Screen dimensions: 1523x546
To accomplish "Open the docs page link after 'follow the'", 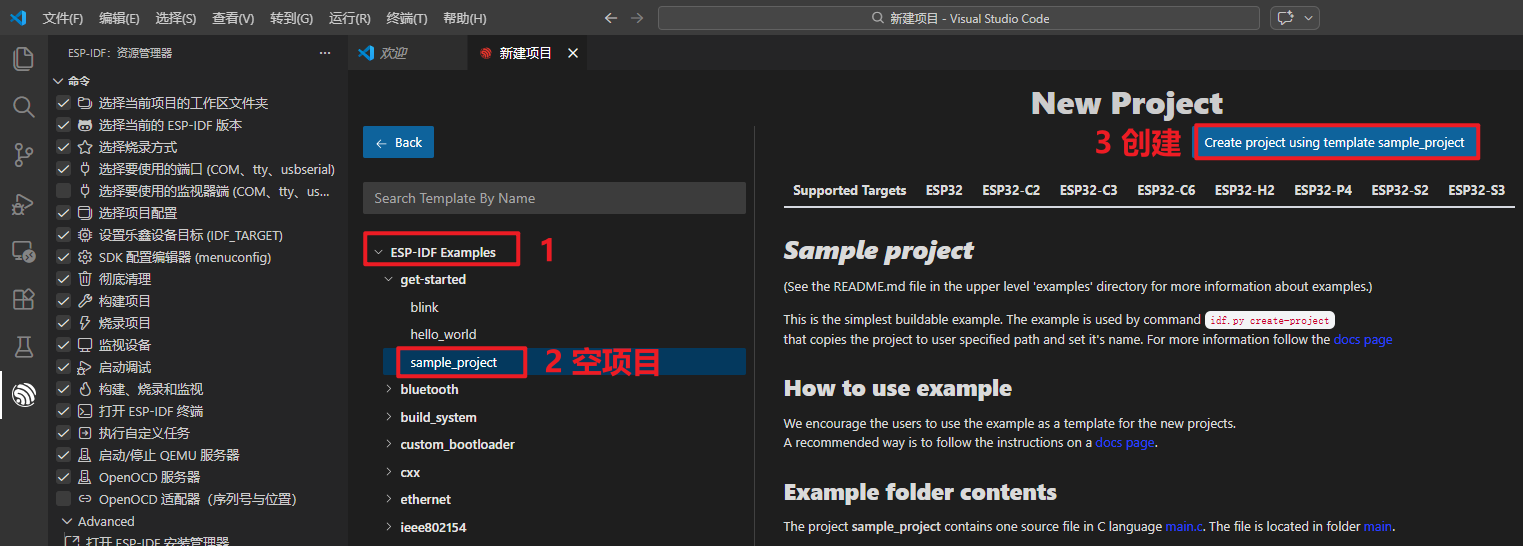I will [1363, 340].
